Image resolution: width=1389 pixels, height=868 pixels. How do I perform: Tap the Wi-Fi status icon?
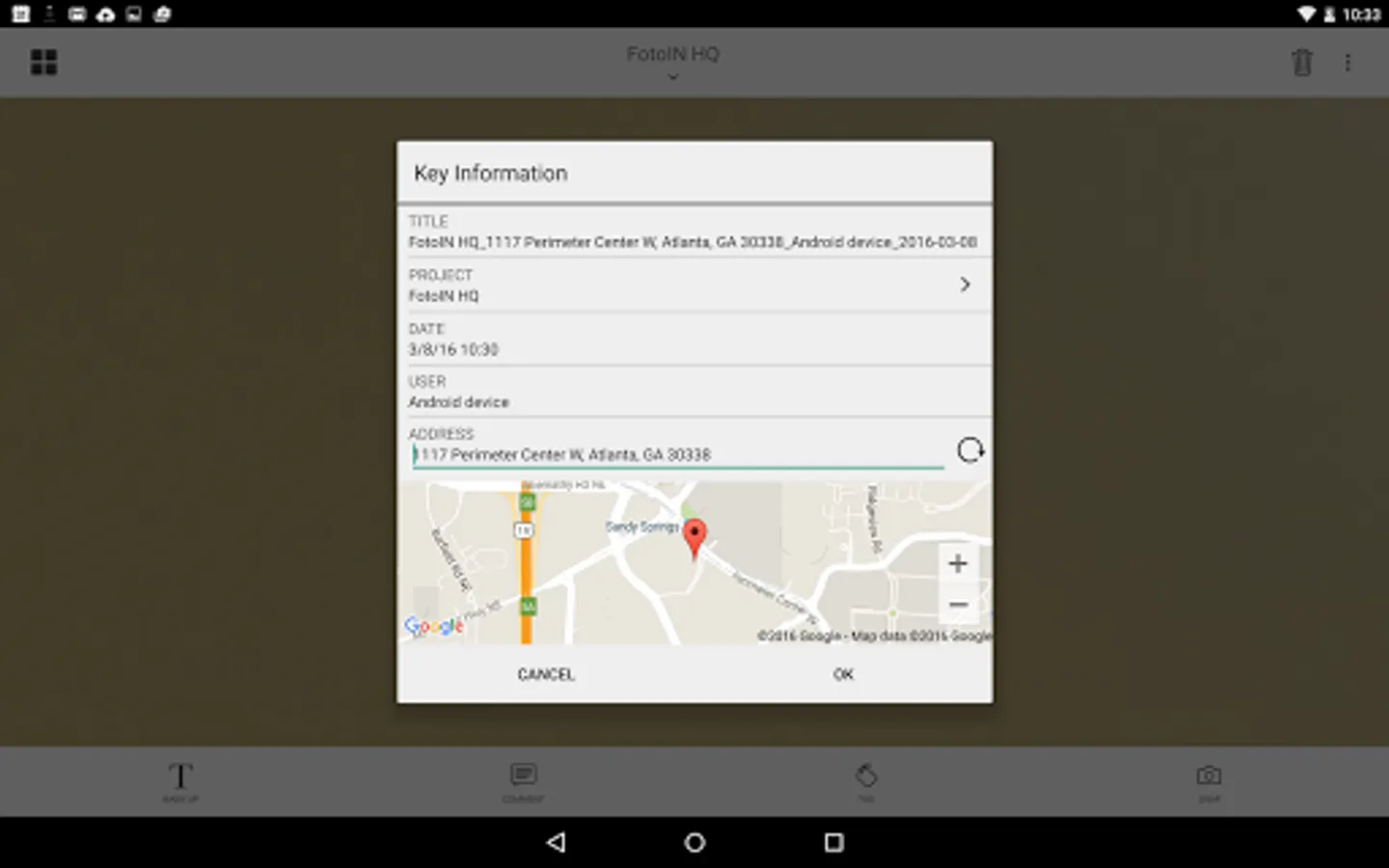(x=1306, y=14)
